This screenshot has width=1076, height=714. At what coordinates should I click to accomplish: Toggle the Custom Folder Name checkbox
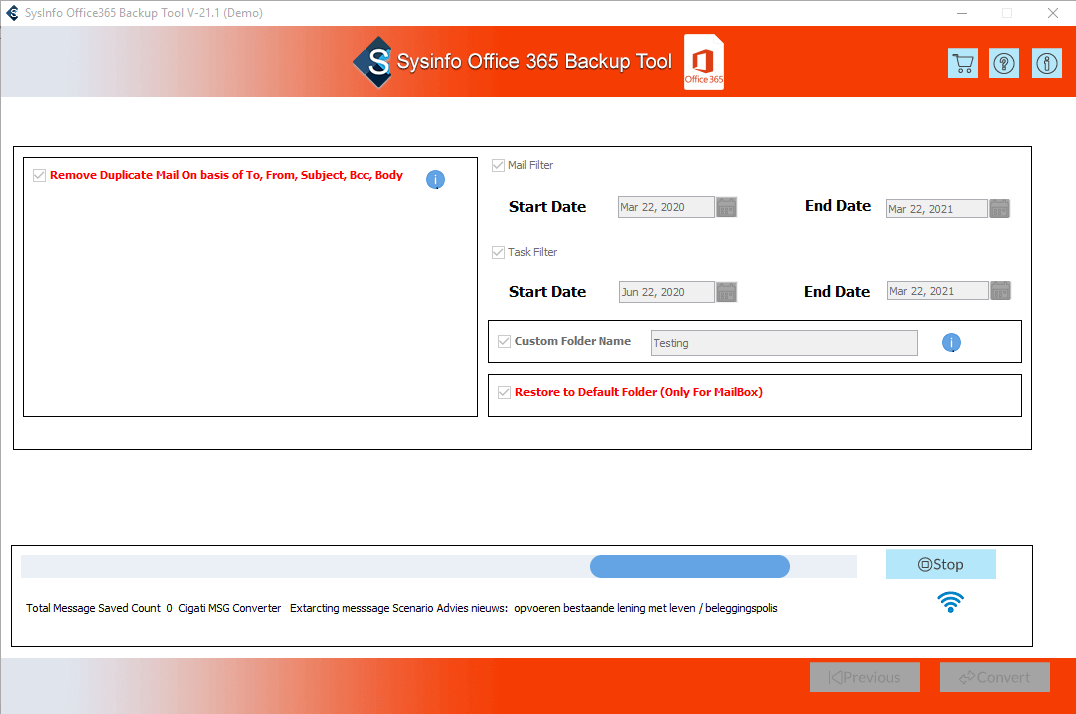[x=504, y=341]
